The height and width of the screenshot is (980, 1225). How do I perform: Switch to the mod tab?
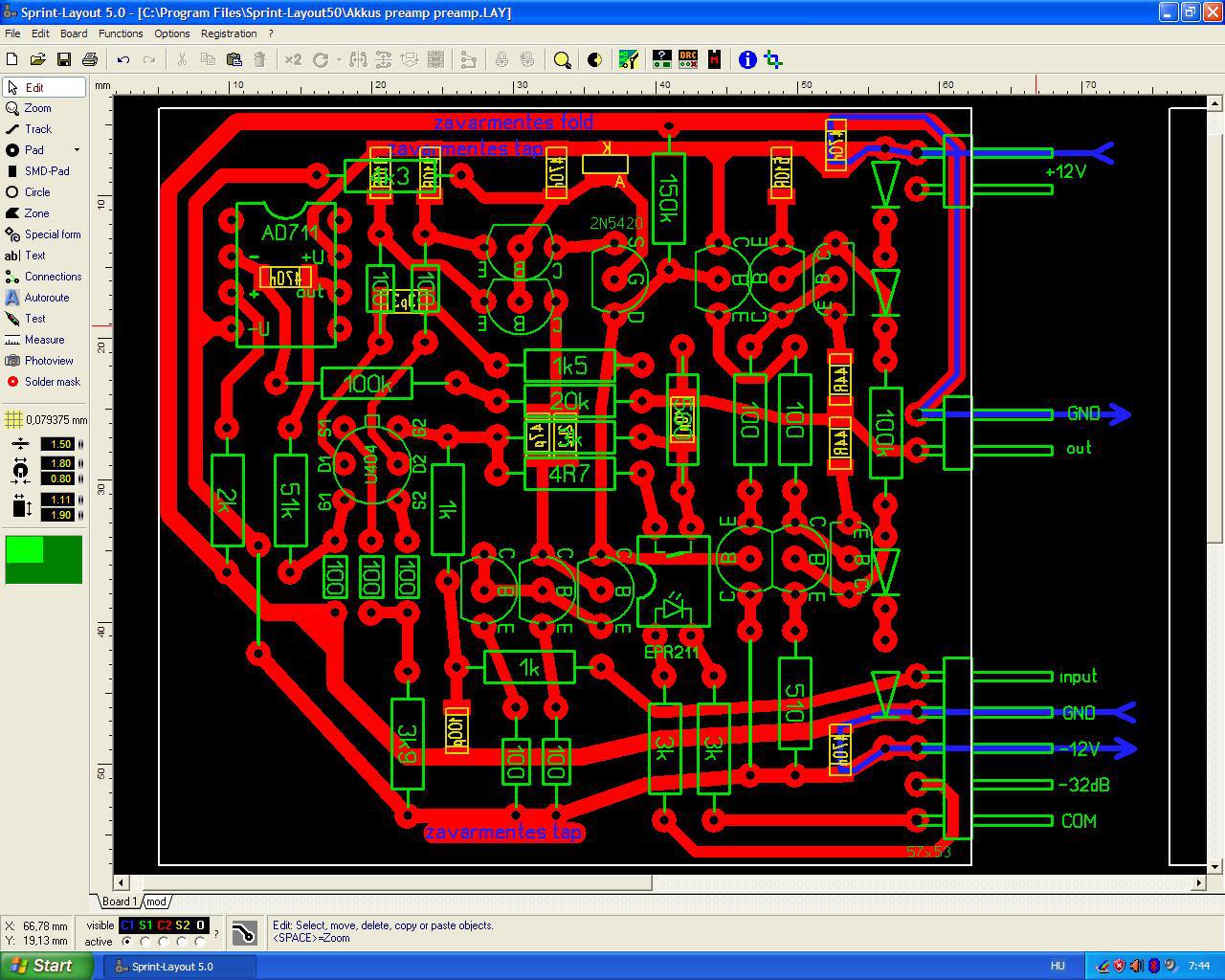point(156,902)
